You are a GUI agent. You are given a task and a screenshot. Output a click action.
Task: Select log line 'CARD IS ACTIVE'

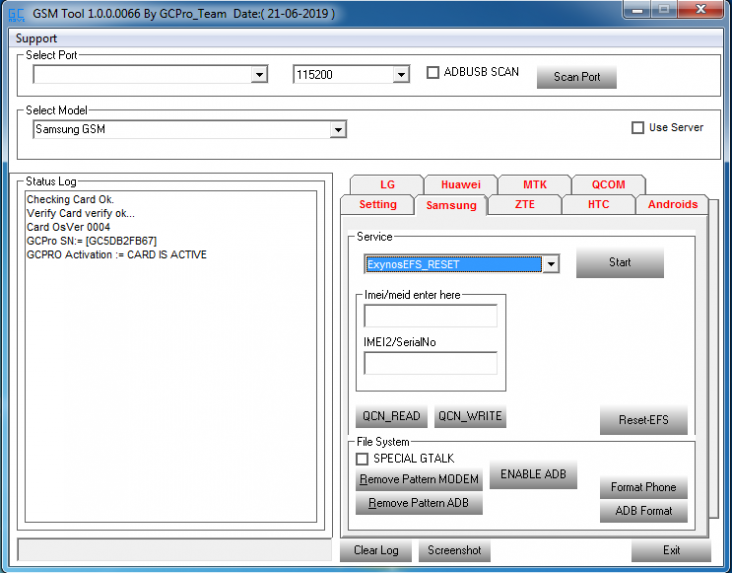pyautogui.click(x=117, y=255)
